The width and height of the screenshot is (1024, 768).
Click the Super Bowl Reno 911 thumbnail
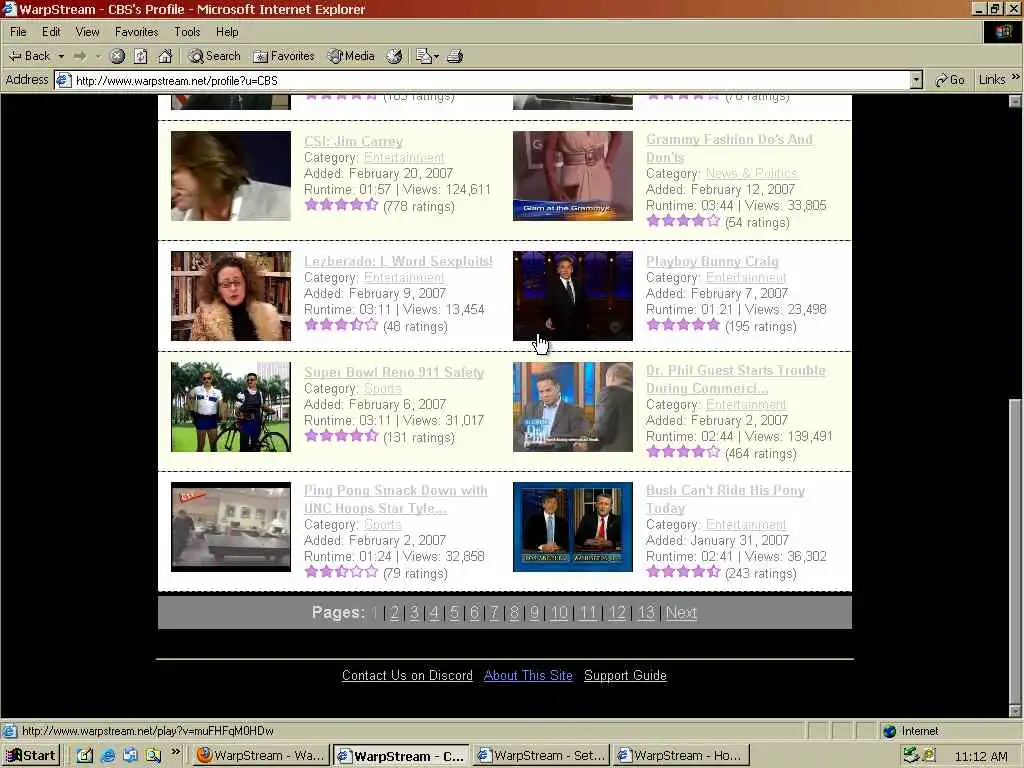(231, 407)
